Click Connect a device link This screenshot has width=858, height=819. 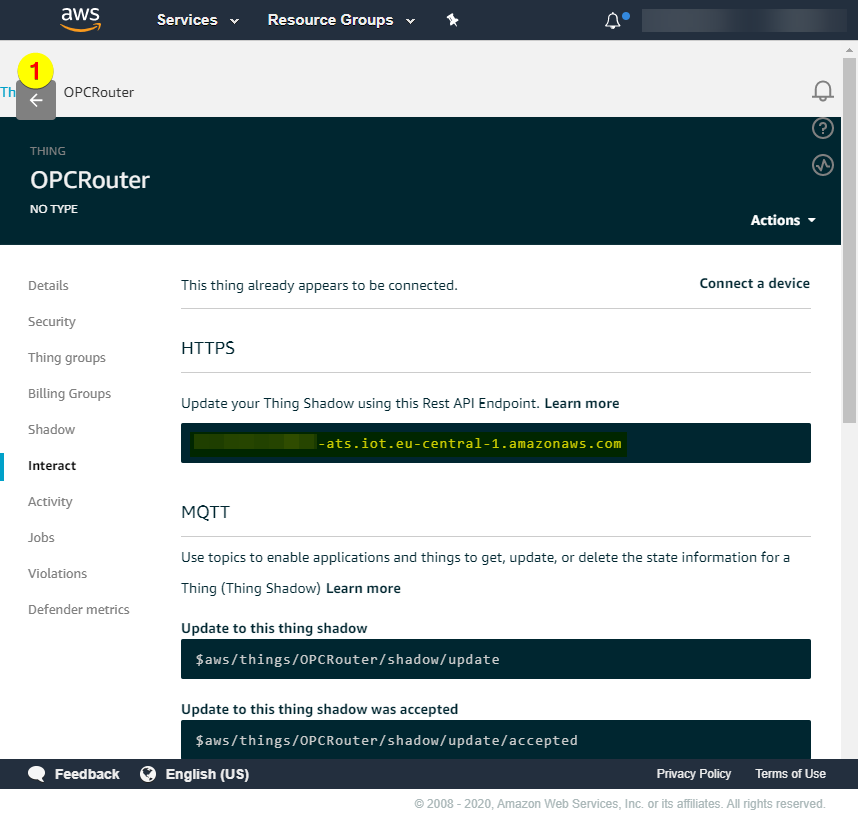pos(754,284)
